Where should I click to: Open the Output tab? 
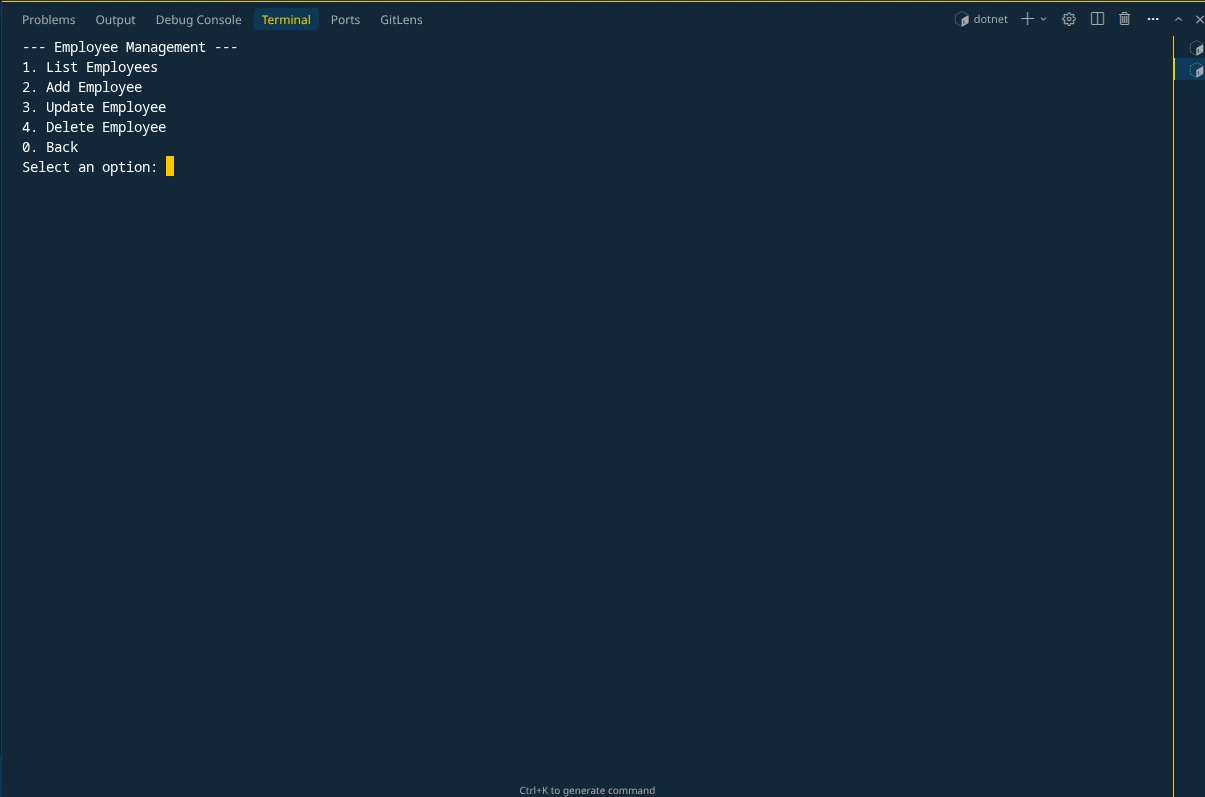pos(115,19)
